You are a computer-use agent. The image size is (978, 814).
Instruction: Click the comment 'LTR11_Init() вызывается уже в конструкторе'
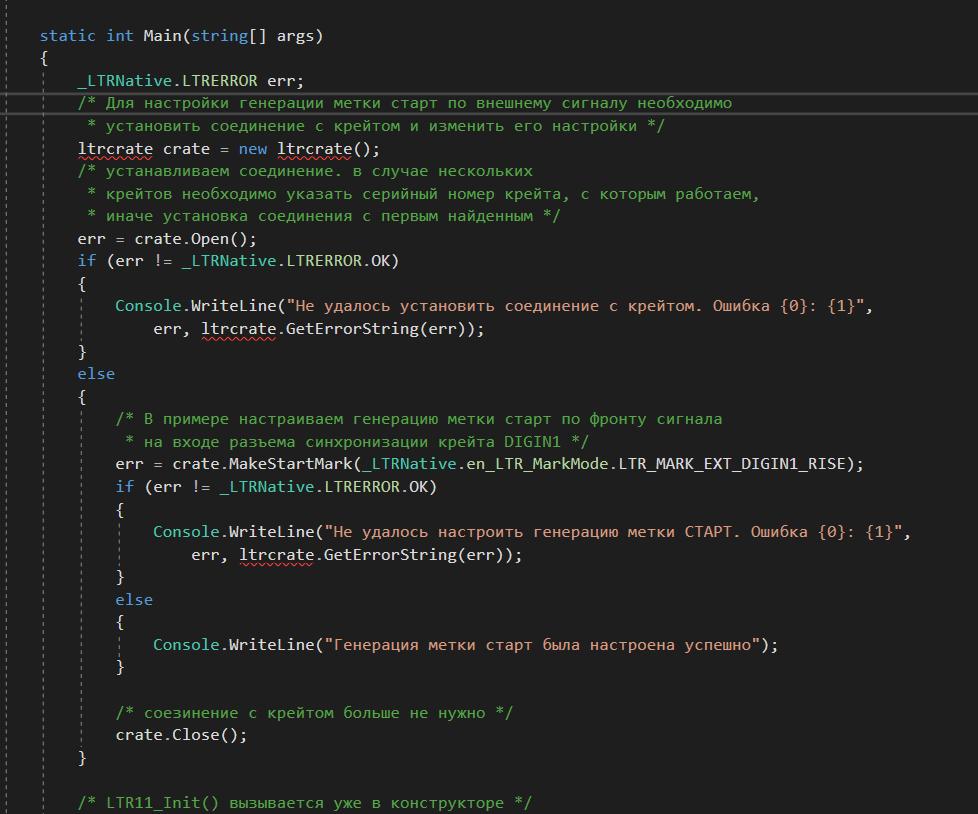pyautogui.click(x=304, y=803)
